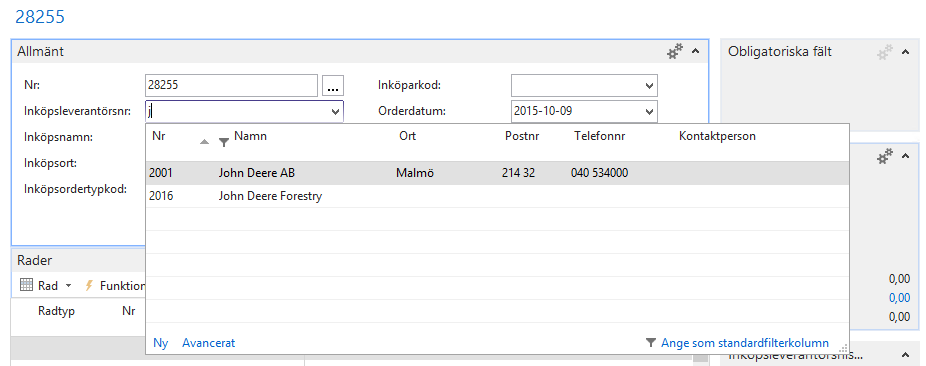Open the Orderdatum date dropdown
Screen dimensions: 926x366
pos(650,111)
